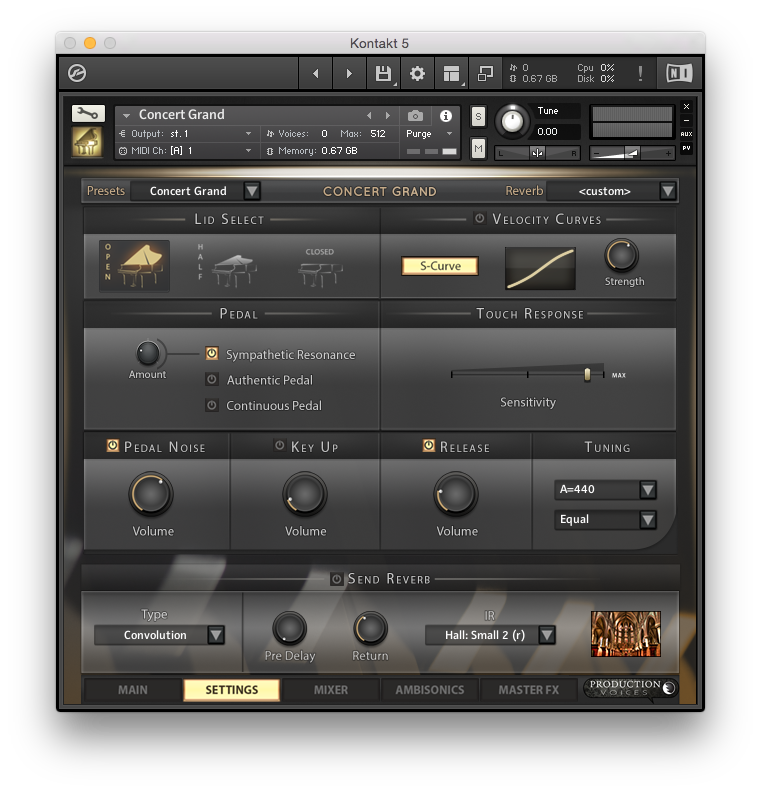Open the save floppy disk menu
The height and width of the screenshot is (792, 761).
[x=383, y=74]
